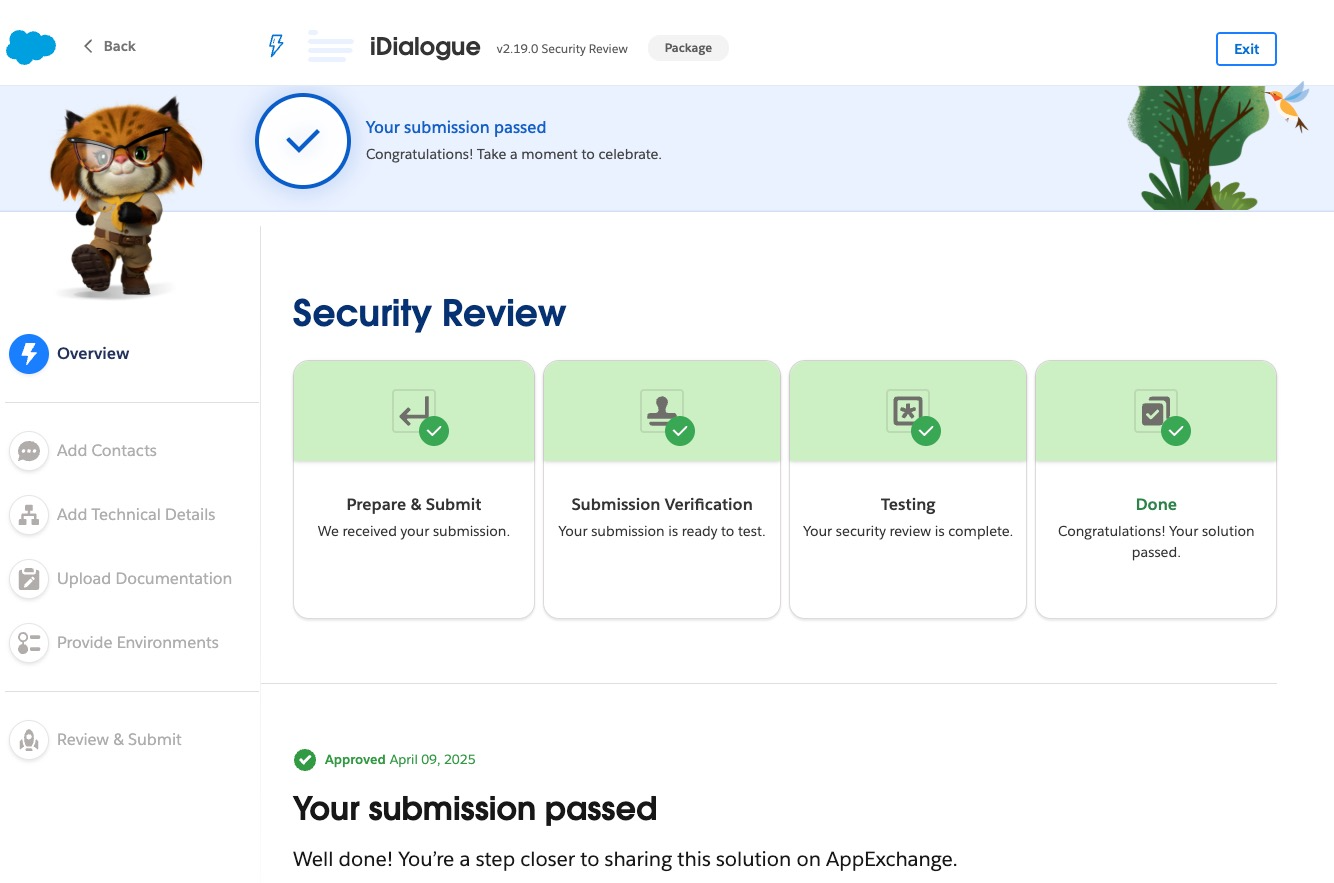The height and width of the screenshot is (883, 1334).
Task: Exit the security review wizard
Action: click(x=1246, y=49)
